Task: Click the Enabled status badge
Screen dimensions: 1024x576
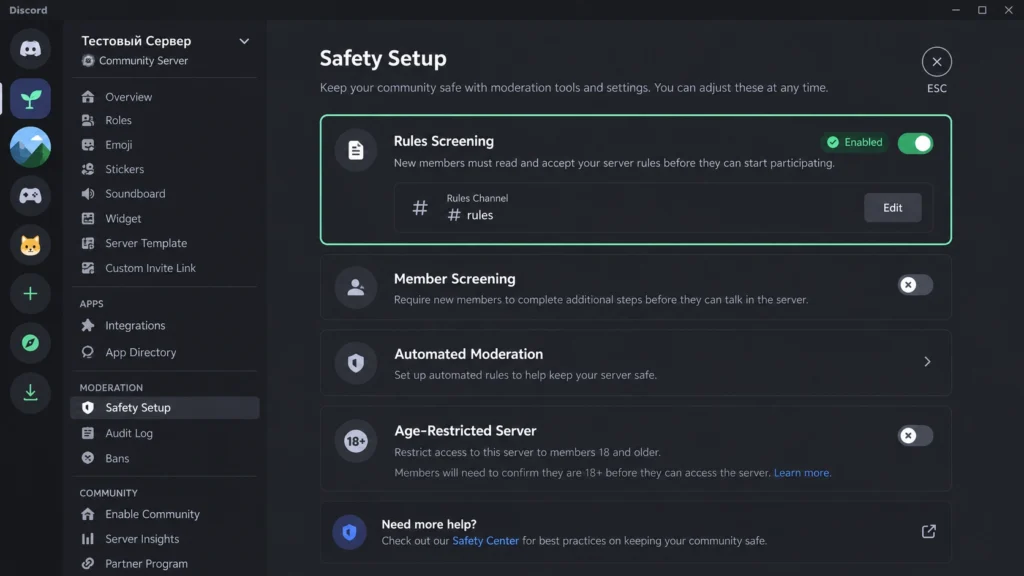Action: pyautogui.click(x=854, y=142)
